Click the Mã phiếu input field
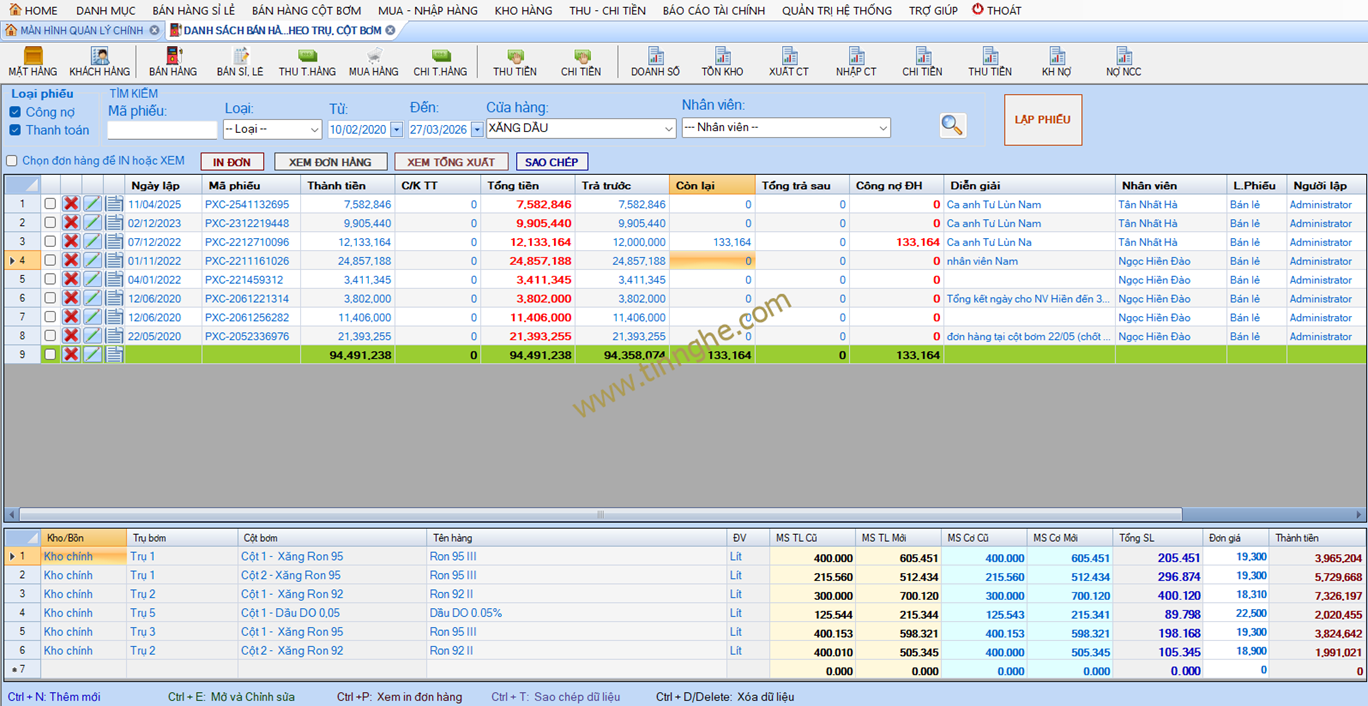The image size is (1368, 706). [x=161, y=130]
